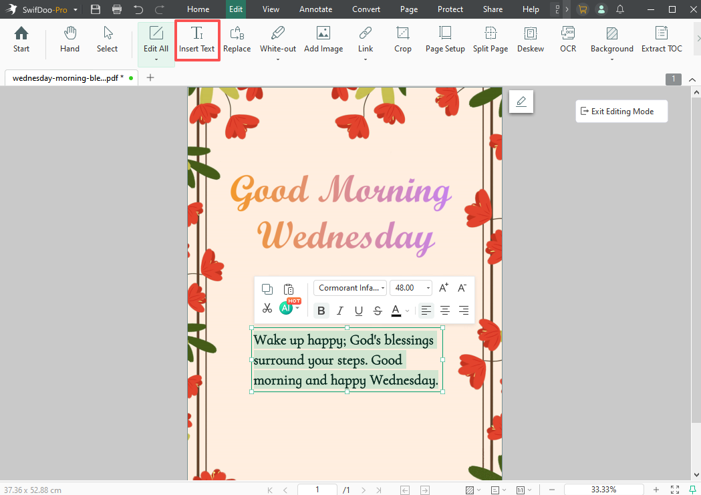Image resolution: width=701 pixels, height=495 pixels.
Task: Open the font color picker underline A
Action: tap(396, 311)
